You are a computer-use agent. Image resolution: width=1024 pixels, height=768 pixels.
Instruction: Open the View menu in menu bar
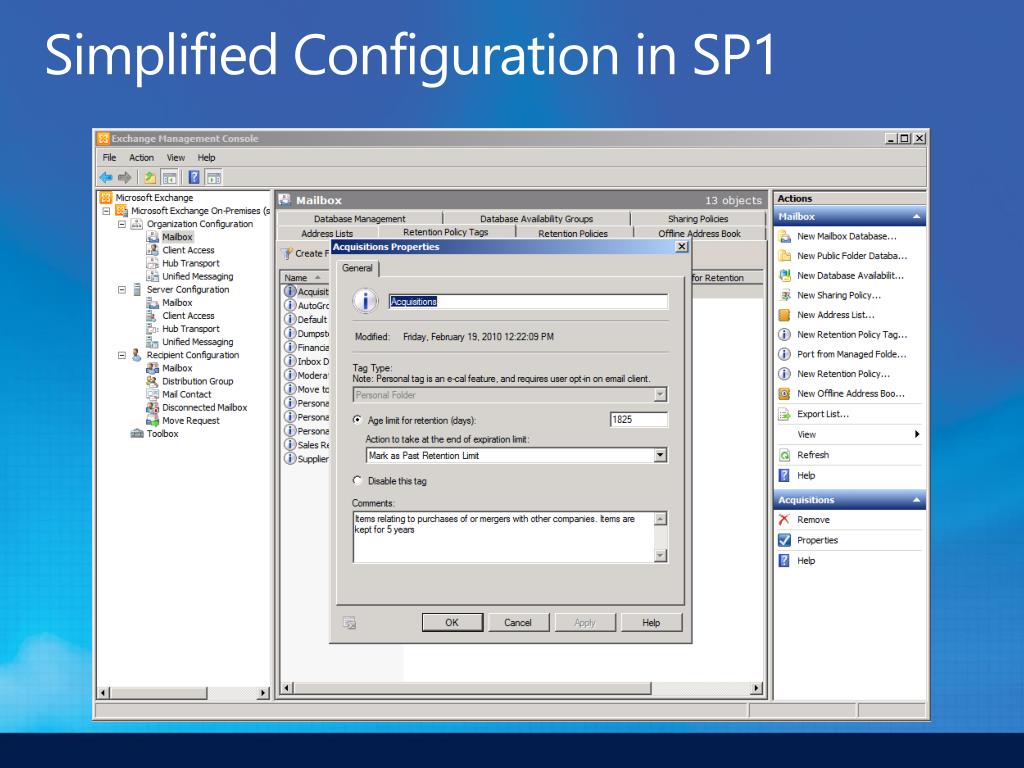tap(176, 157)
